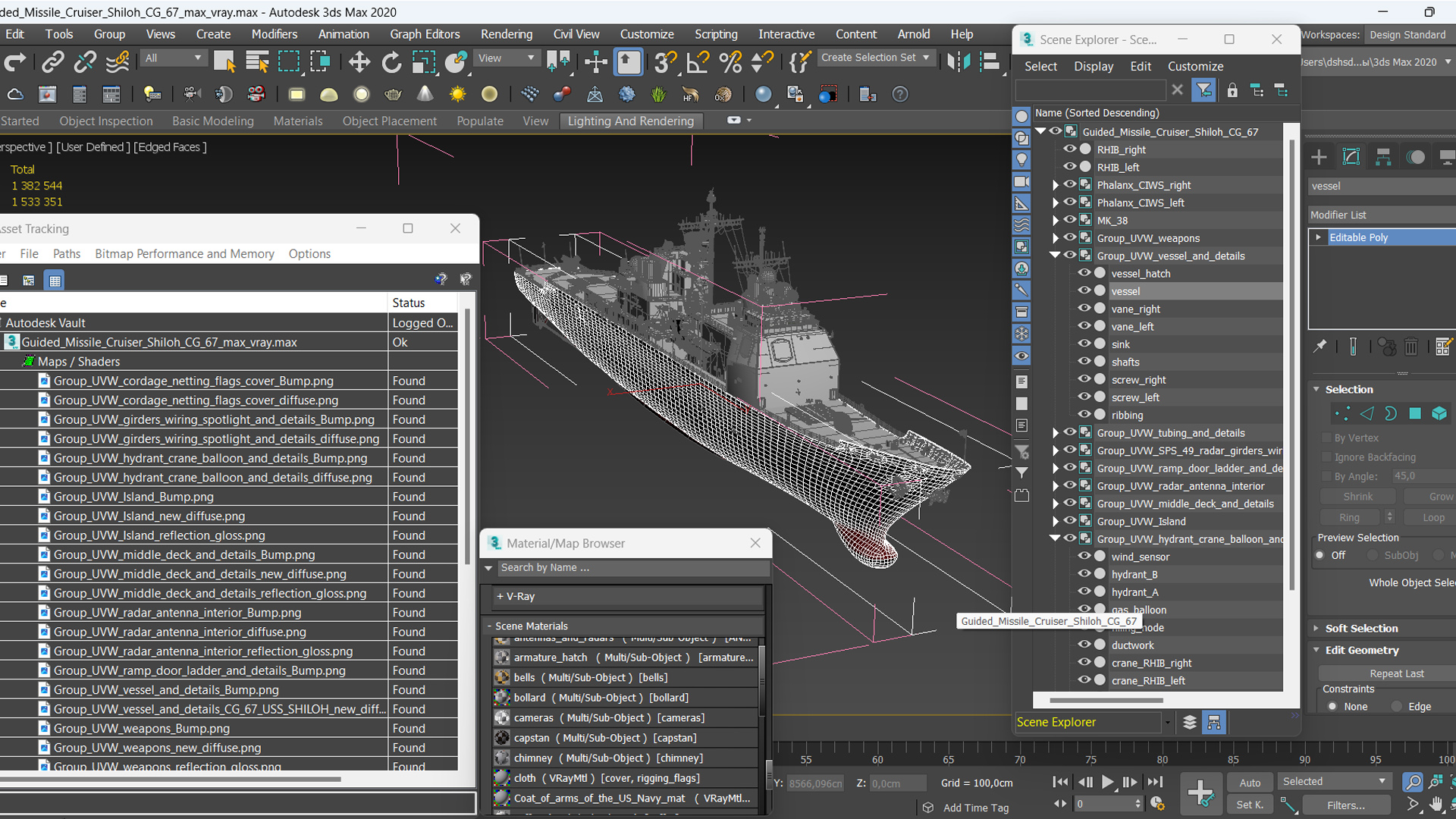Click the Link objects chain icon
1456x819 pixels.
(52, 62)
